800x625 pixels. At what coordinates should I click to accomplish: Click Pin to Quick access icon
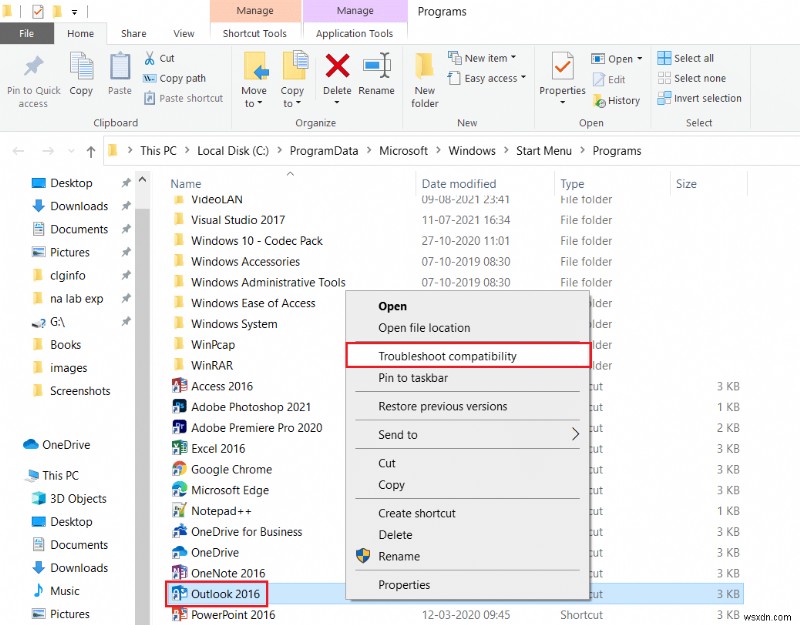click(33, 78)
